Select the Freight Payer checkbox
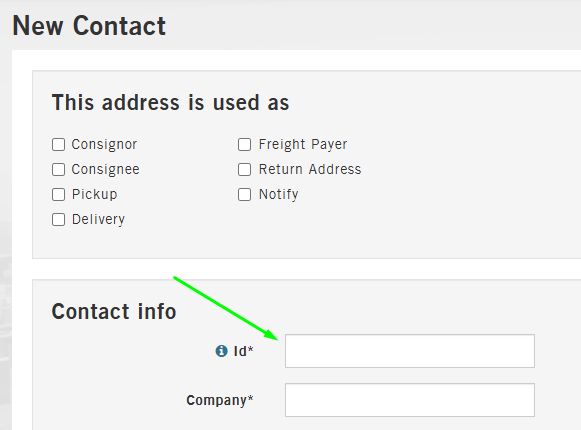Image resolution: width=581 pixels, height=430 pixels. tap(244, 144)
